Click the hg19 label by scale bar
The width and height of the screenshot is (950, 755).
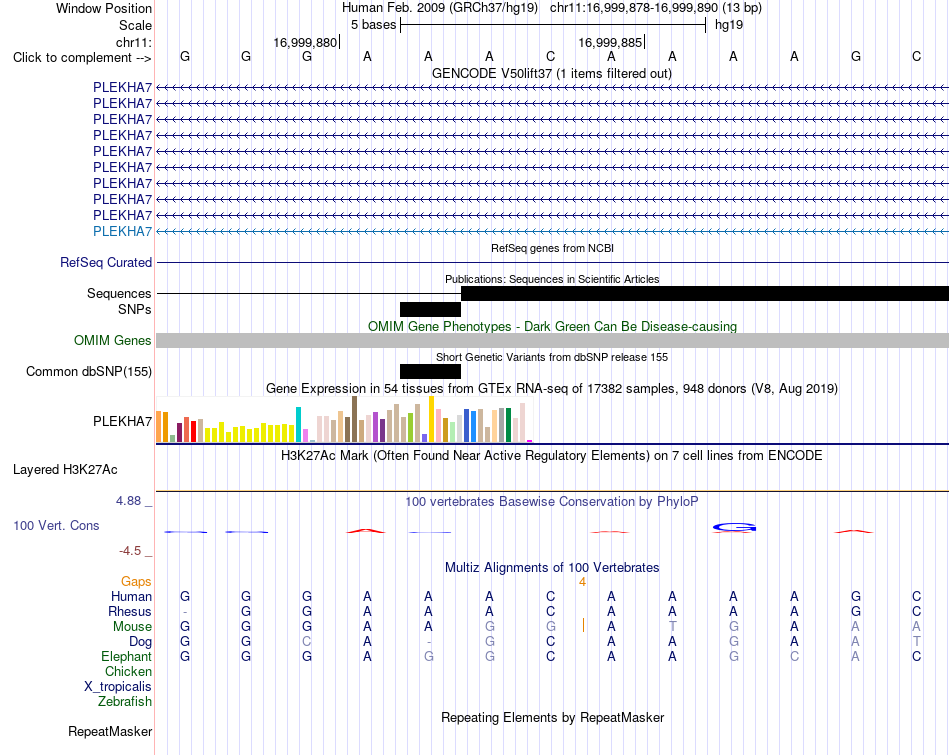729,25
